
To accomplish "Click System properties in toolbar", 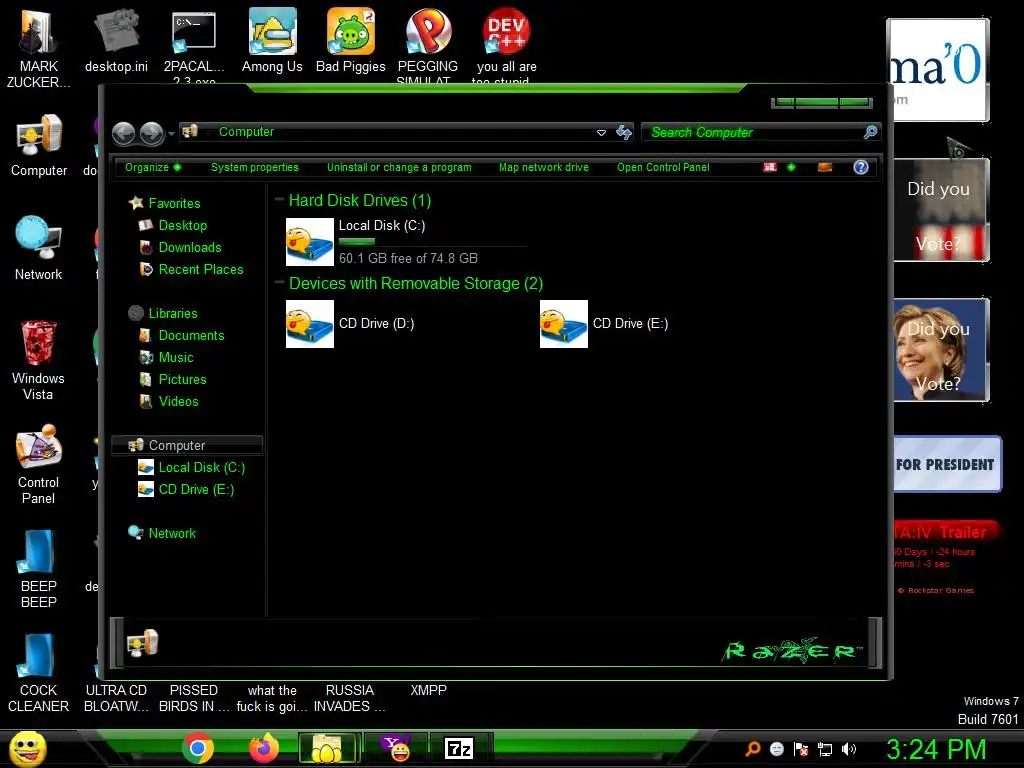I will pos(255,167).
